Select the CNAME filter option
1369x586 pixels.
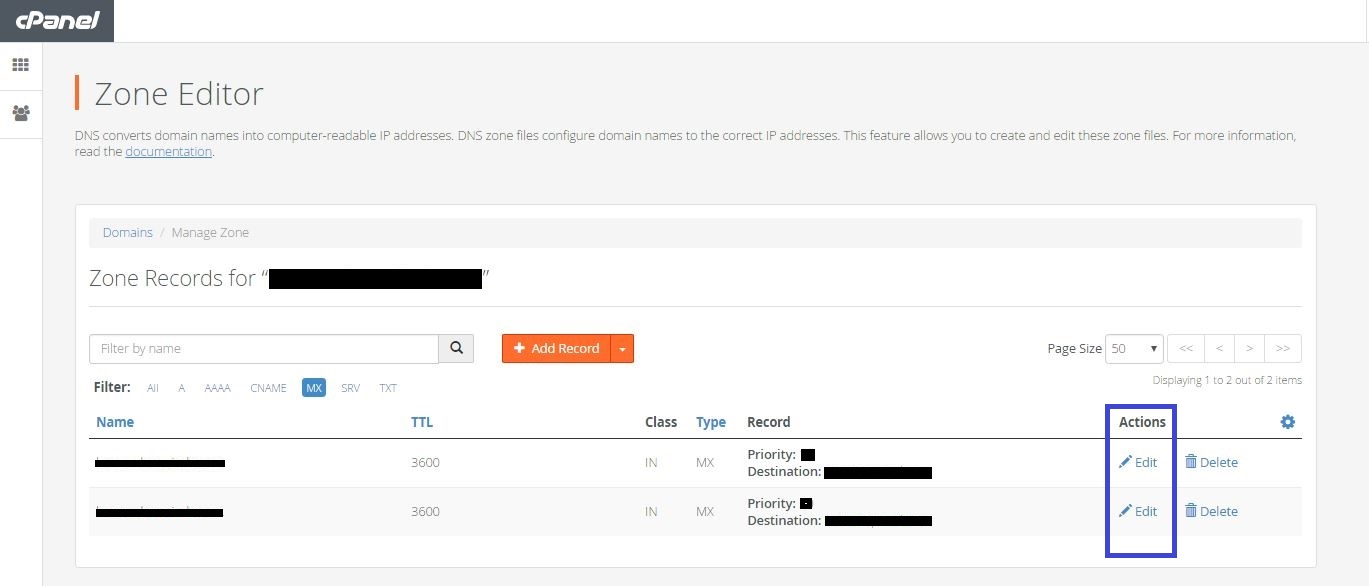click(x=268, y=388)
